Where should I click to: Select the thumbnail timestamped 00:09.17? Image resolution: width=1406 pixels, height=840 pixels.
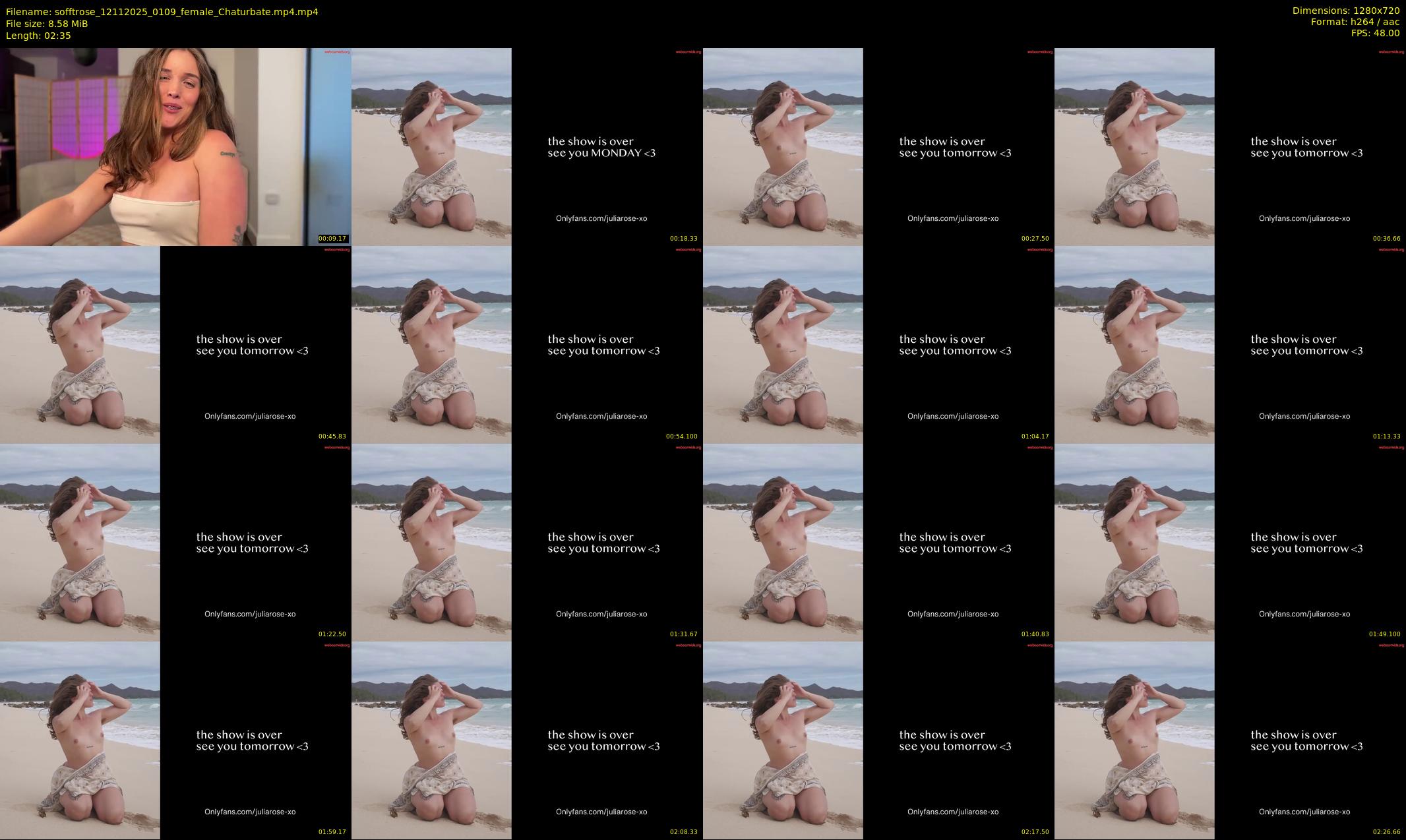tap(175, 146)
